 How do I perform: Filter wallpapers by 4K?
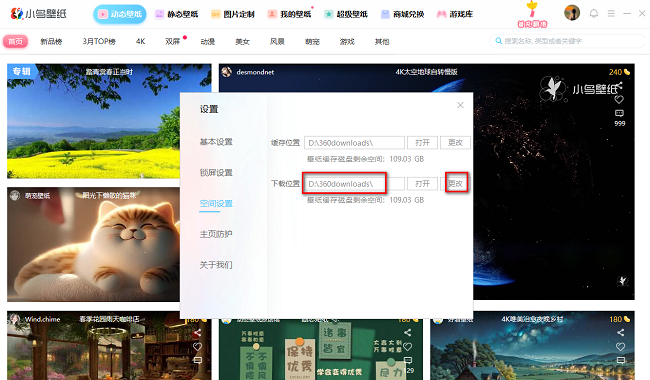click(141, 41)
